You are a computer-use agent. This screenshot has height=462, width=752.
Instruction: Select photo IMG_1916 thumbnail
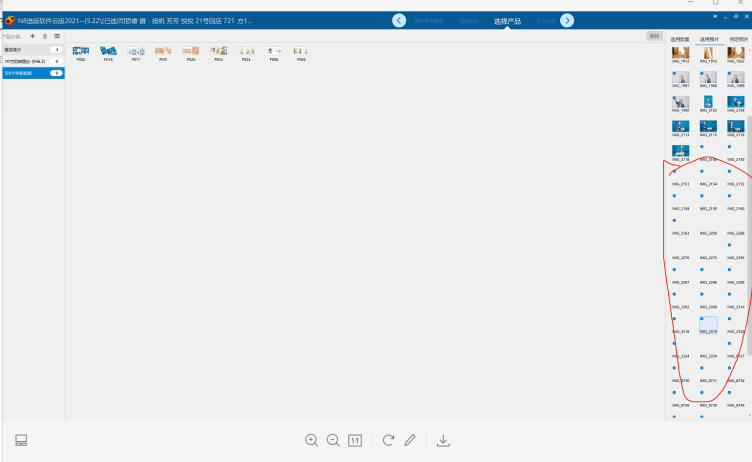708,55
